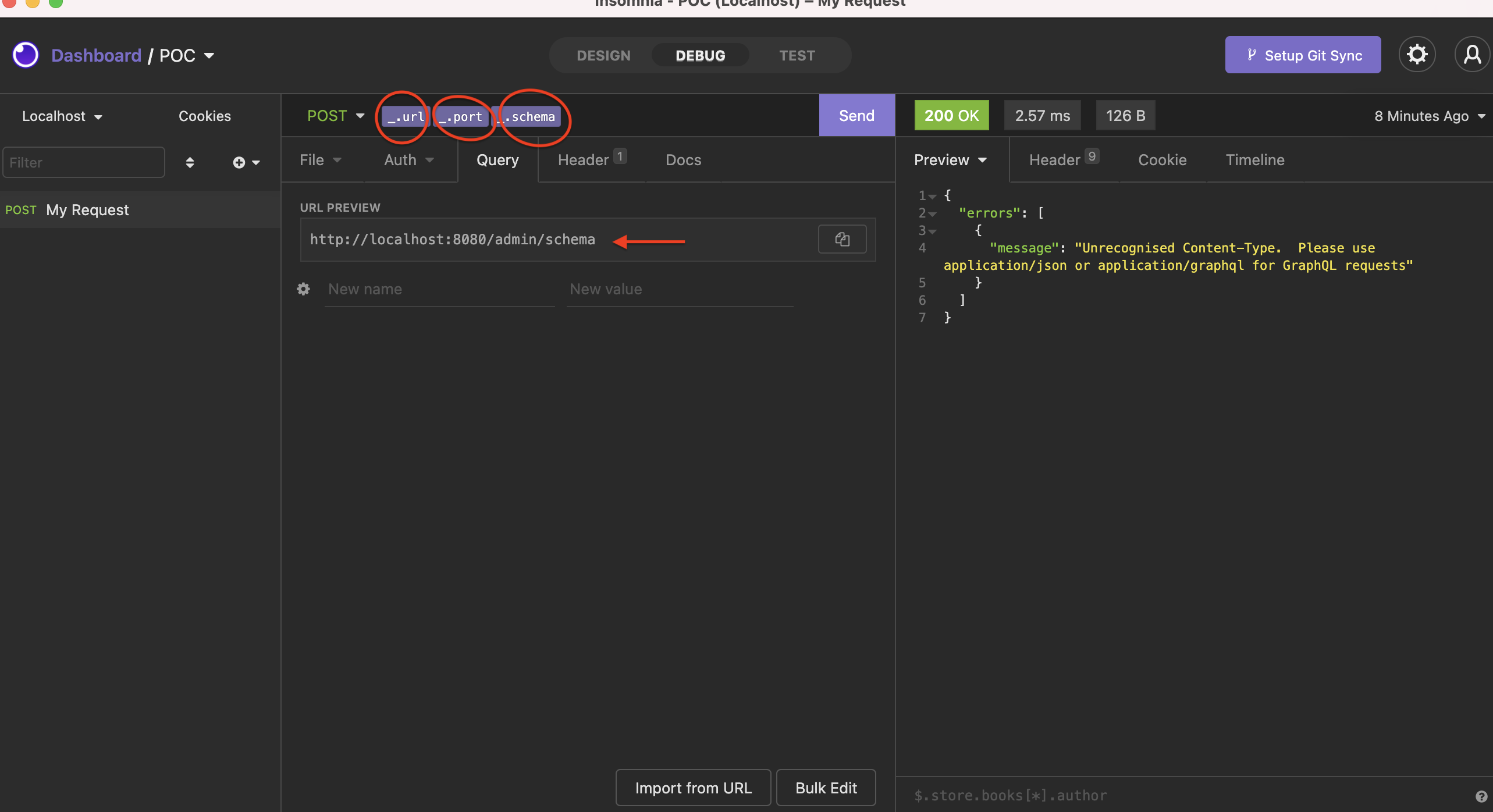
Task: Open the Docs tab
Action: pyautogui.click(x=683, y=159)
